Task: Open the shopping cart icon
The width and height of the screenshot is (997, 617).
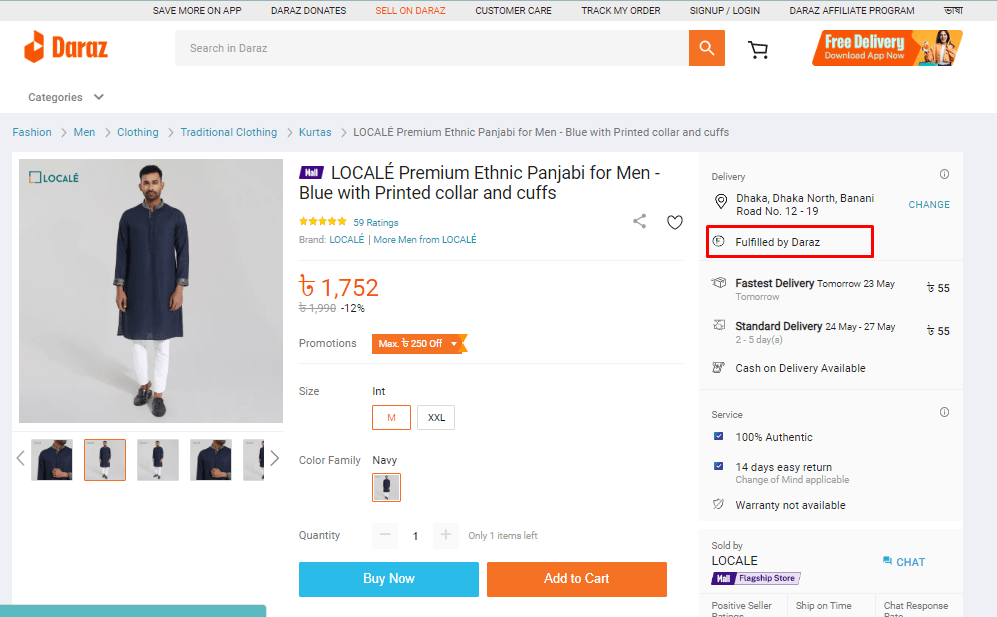Action: (758, 48)
